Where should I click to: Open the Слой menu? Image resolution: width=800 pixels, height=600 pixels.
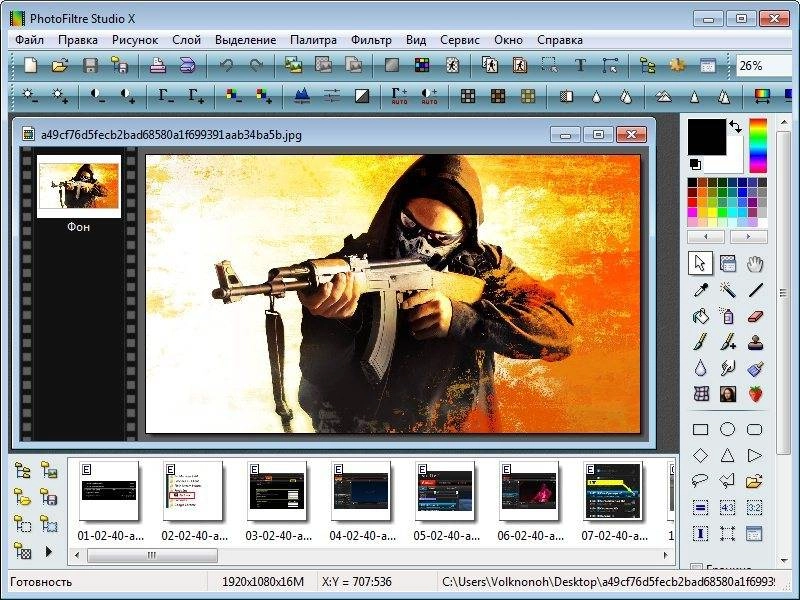(186, 40)
